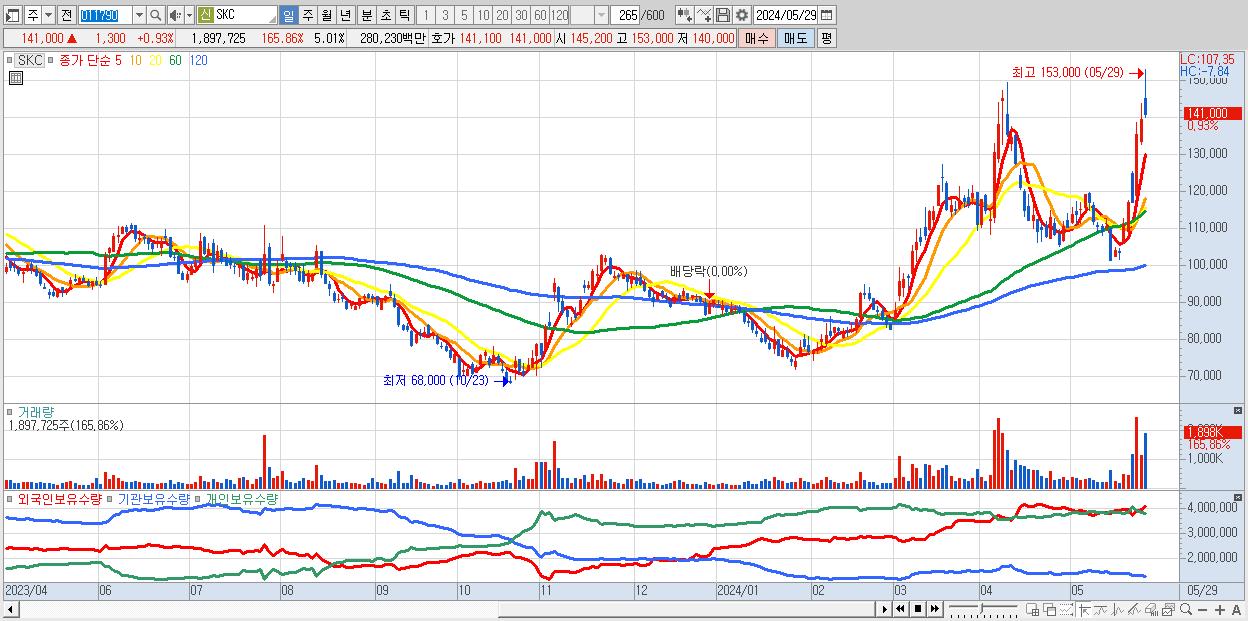Select monthly chart period 월
This screenshot has height=621, width=1248.
pyautogui.click(x=326, y=15)
